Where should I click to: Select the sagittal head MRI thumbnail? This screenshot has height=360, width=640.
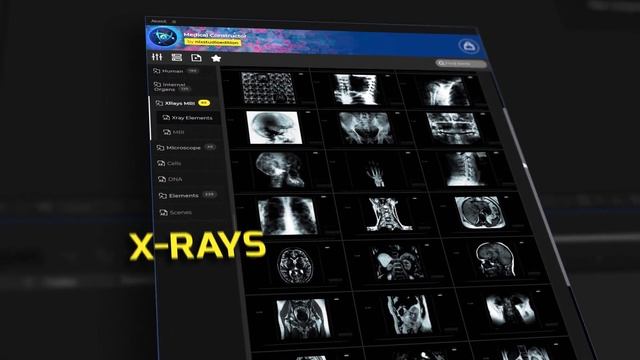click(x=496, y=260)
